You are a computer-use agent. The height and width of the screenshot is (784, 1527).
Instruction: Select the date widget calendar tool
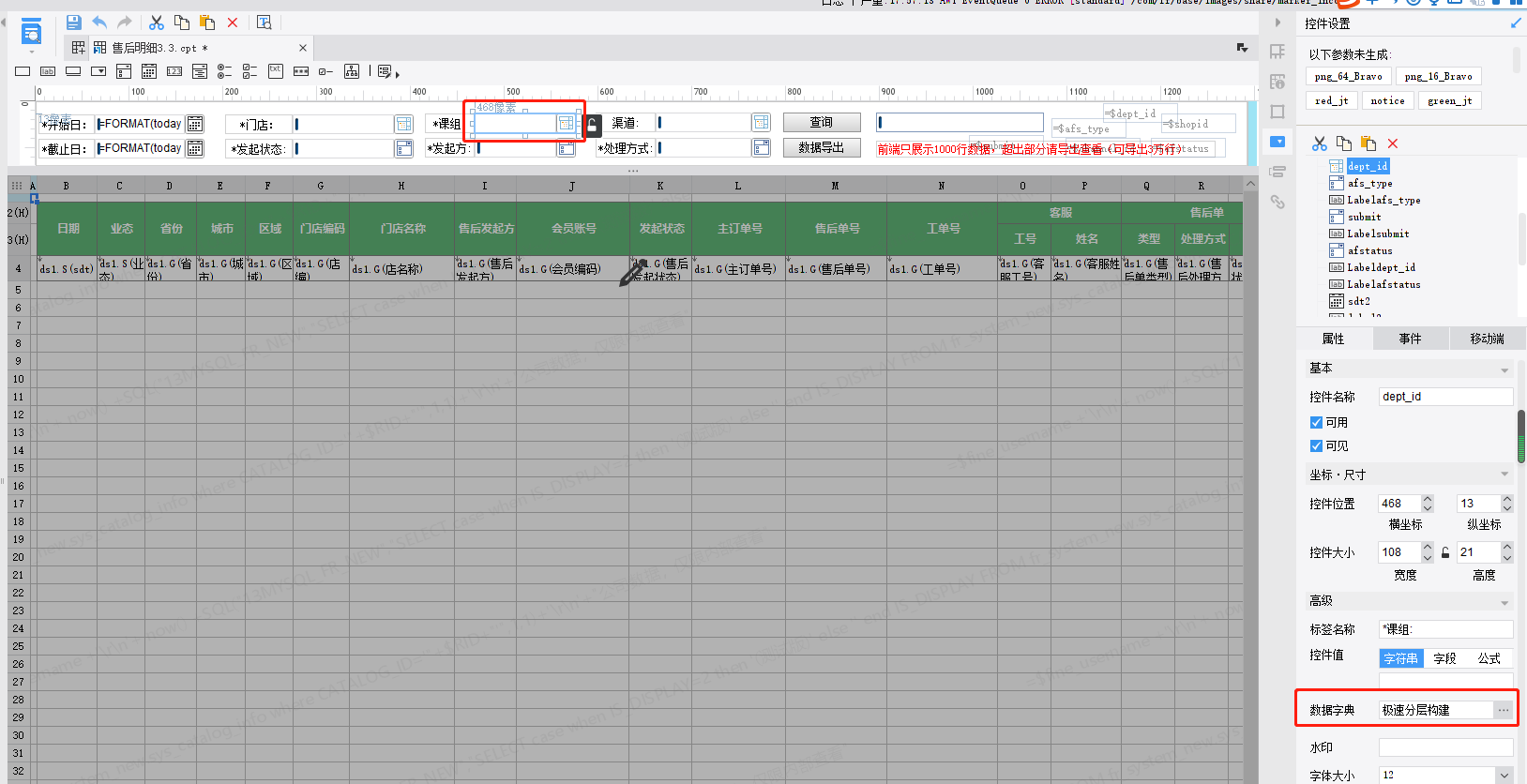[149, 71]
